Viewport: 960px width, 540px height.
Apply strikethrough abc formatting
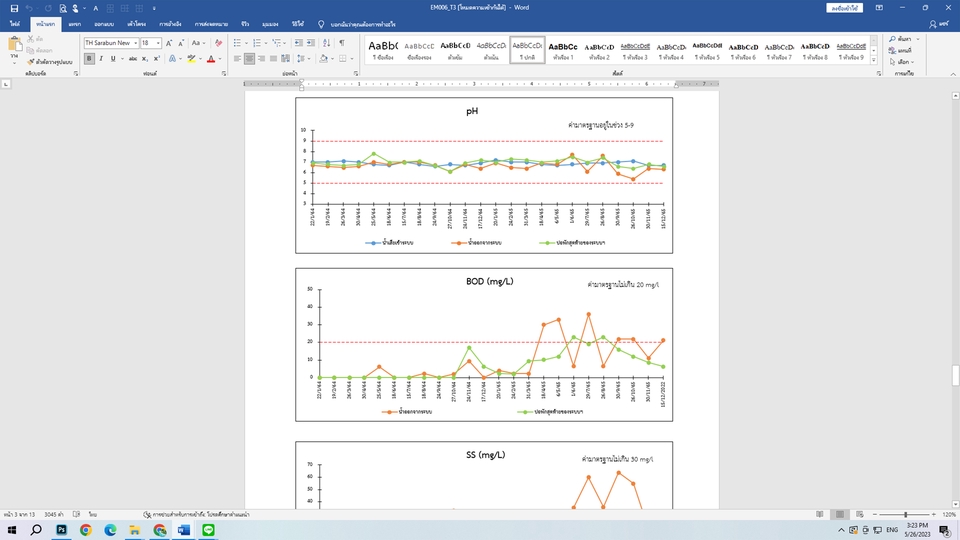click(x=133, y=59)
